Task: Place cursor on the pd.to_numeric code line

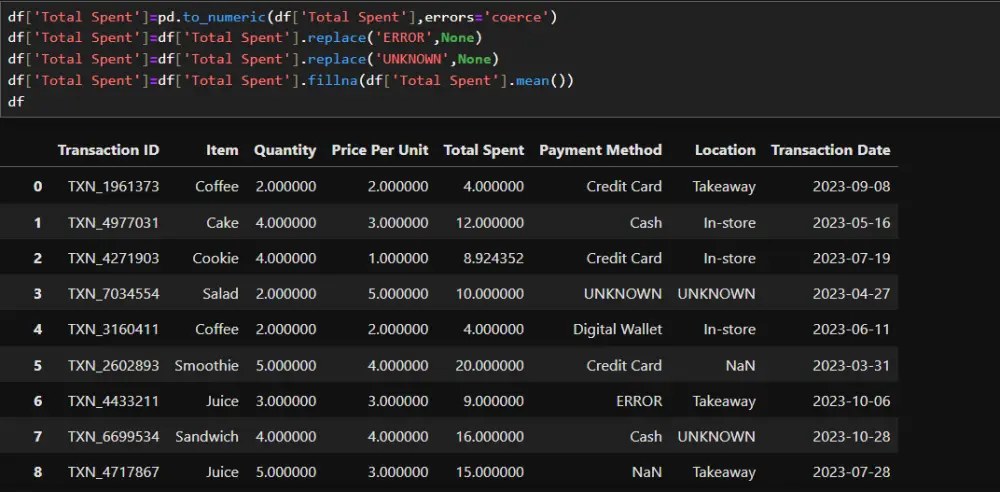Action: tap(283, 17)
